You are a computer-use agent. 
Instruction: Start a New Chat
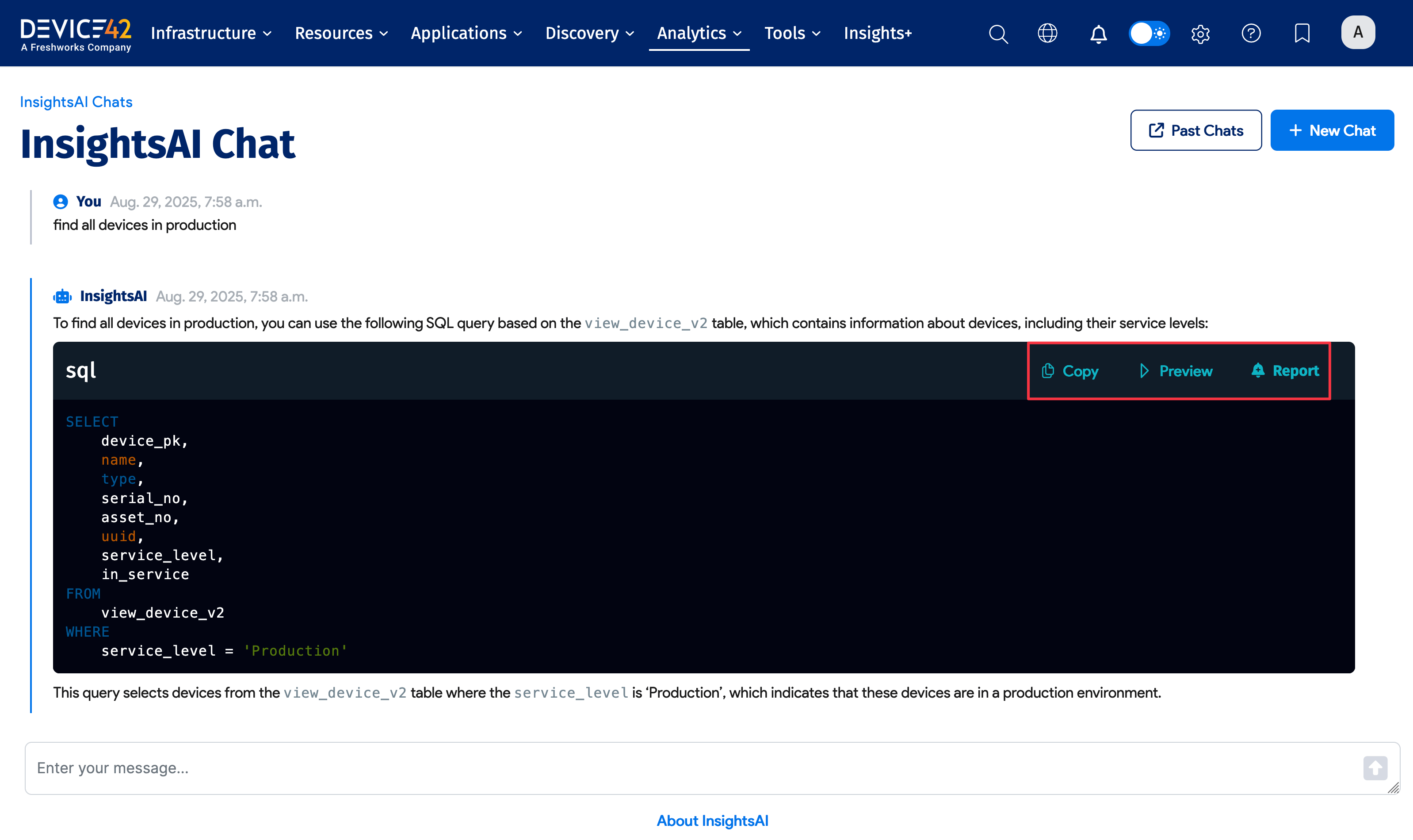[1332, 130]
